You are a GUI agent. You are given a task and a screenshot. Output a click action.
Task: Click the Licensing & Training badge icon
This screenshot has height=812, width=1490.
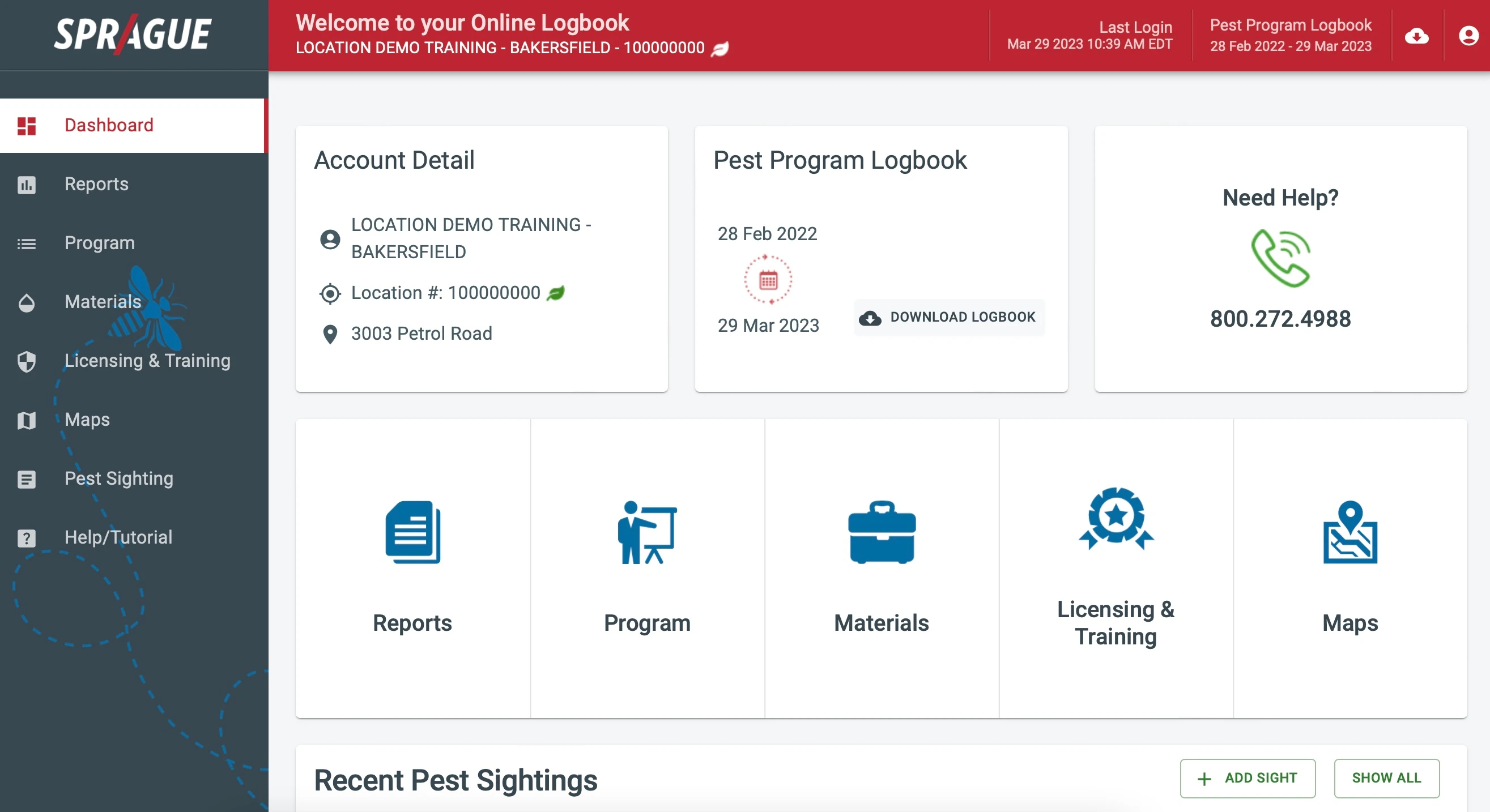[x=1116, y=519]
